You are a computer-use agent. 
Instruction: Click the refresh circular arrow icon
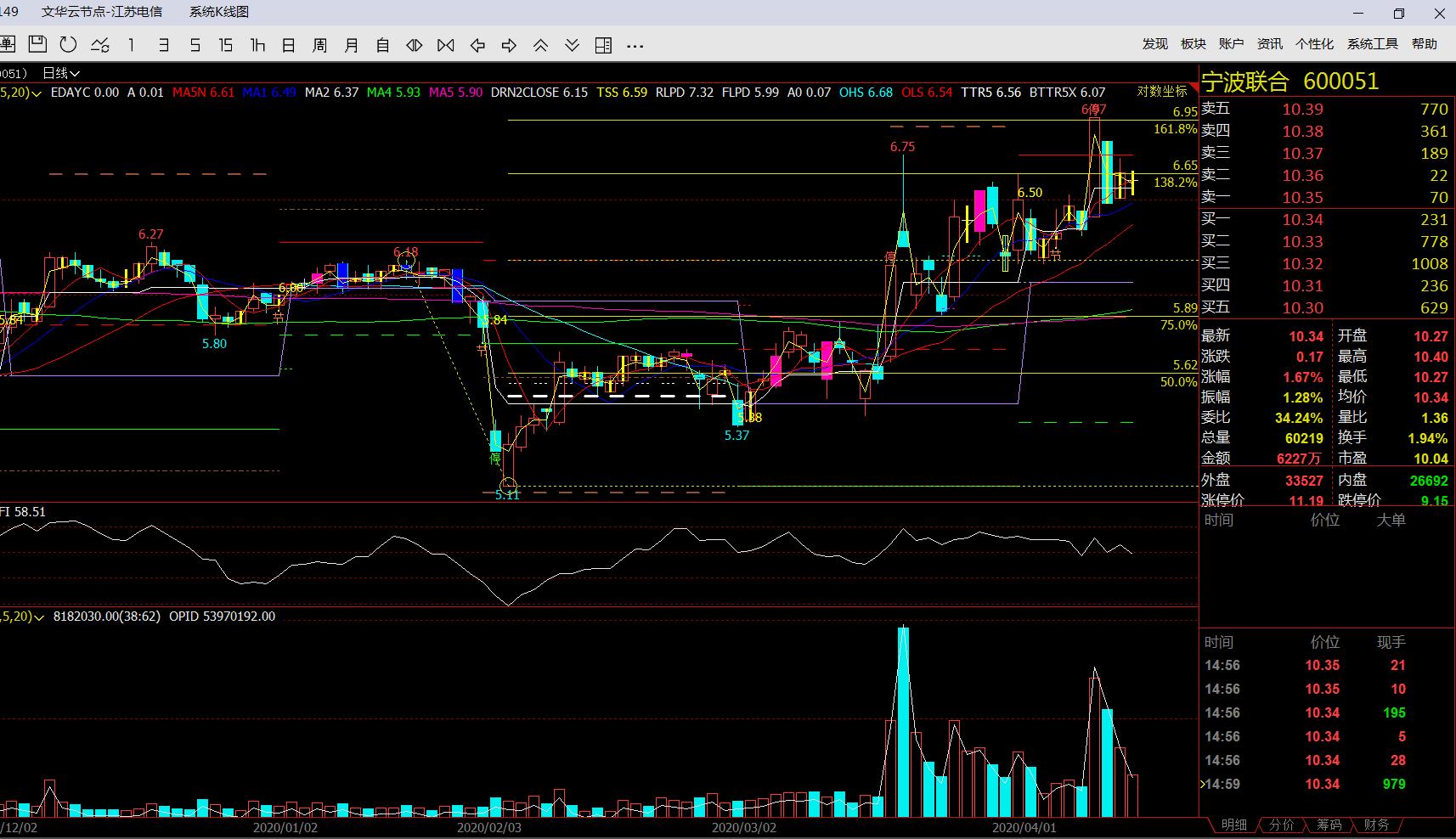pos(69,45)
